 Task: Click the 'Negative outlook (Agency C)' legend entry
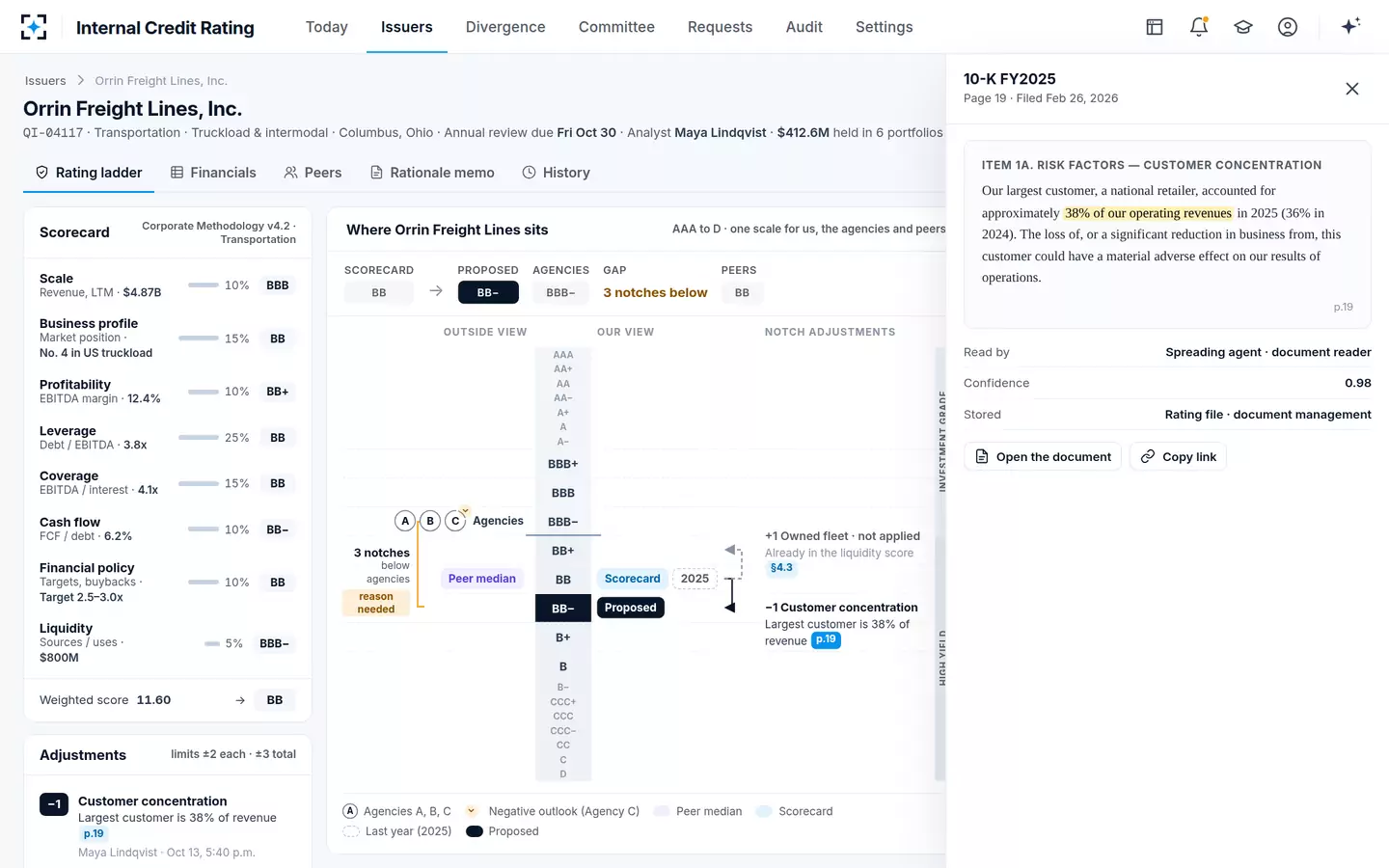(x=553, y=811)
